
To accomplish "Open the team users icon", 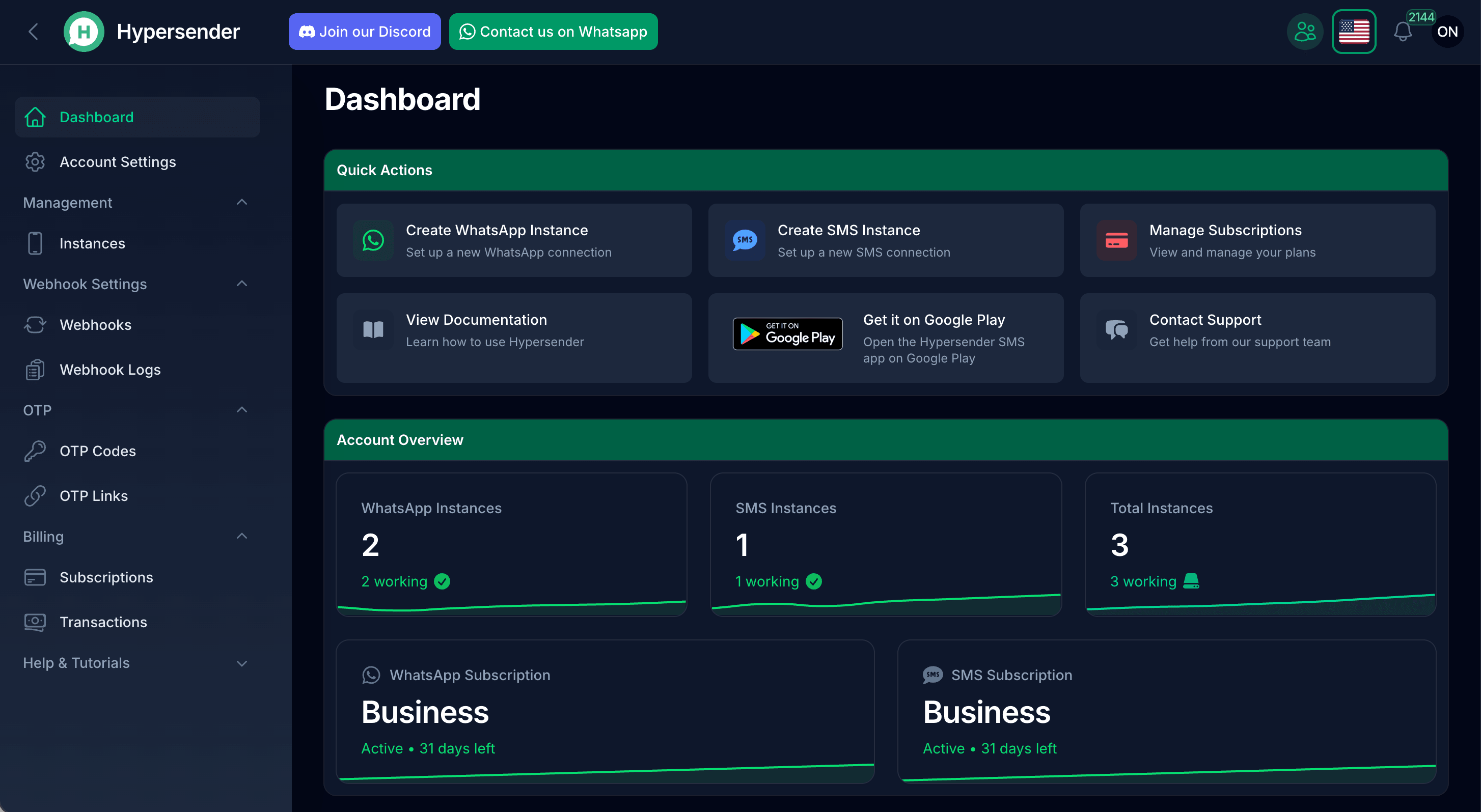I will [x=1305, y=32].
